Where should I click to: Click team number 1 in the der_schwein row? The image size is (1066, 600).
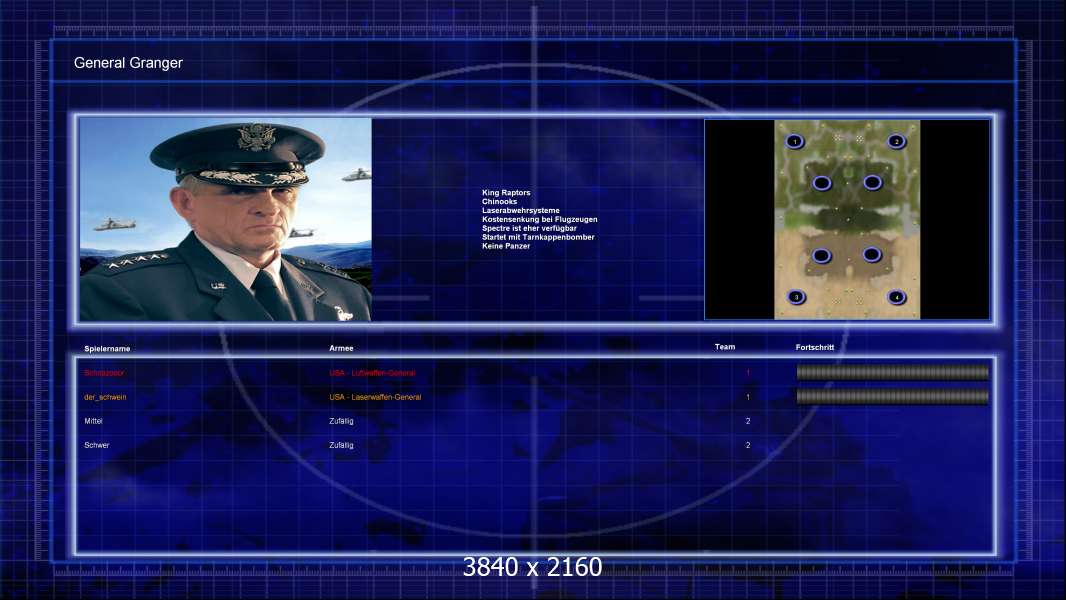click(748, 397)
